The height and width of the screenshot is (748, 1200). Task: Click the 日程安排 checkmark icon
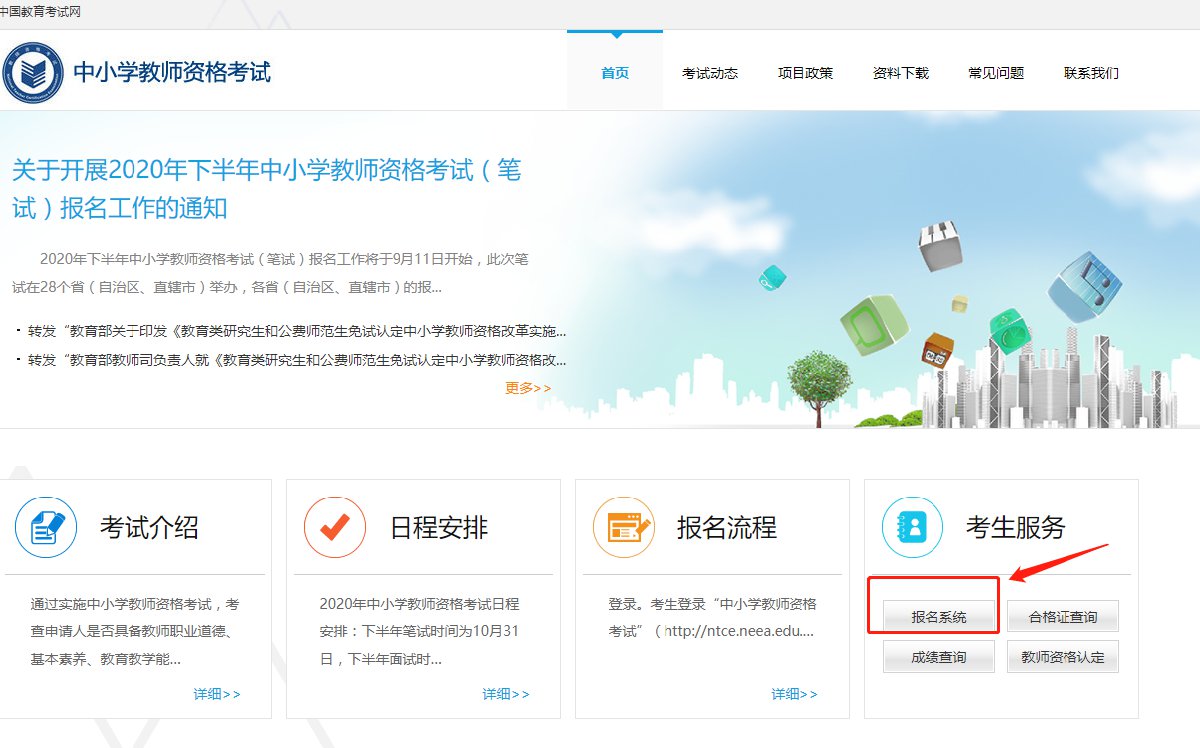(x=335, y=527)
